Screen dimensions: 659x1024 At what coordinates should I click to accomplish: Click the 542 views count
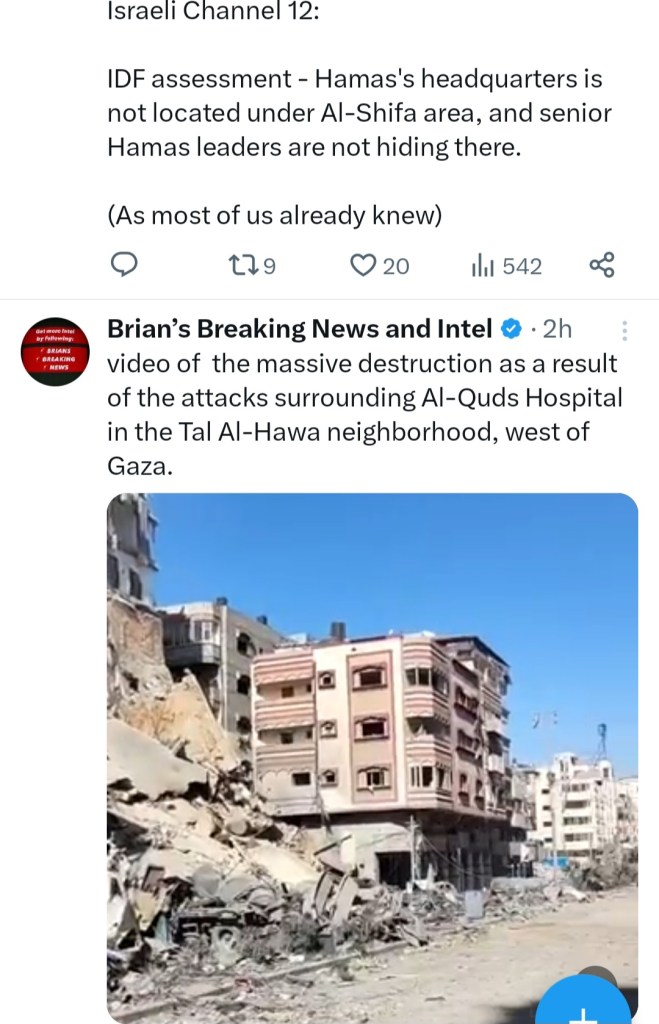tap(522, 266)
